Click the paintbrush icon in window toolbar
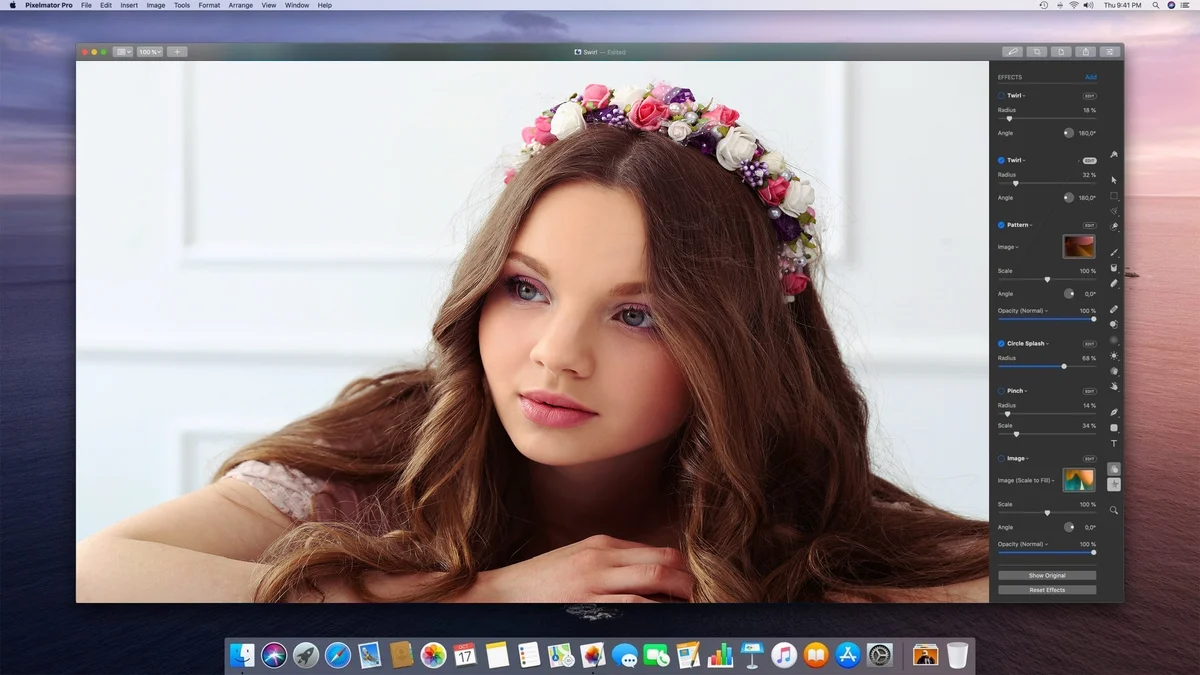Image resolution: width=1200 pixels, height=675 pixels. 1012,52
